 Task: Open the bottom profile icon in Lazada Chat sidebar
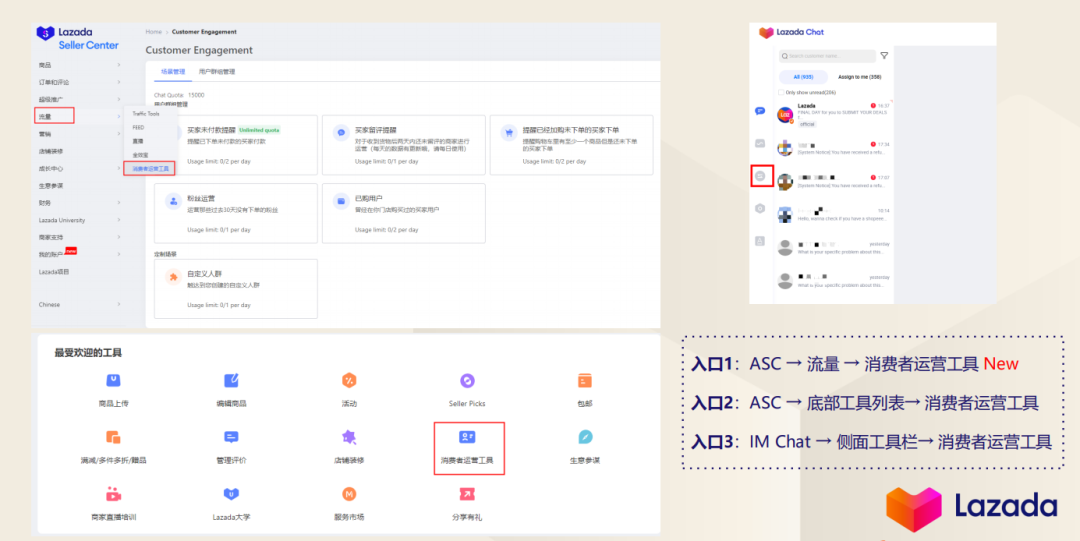(x=760, y=241)
